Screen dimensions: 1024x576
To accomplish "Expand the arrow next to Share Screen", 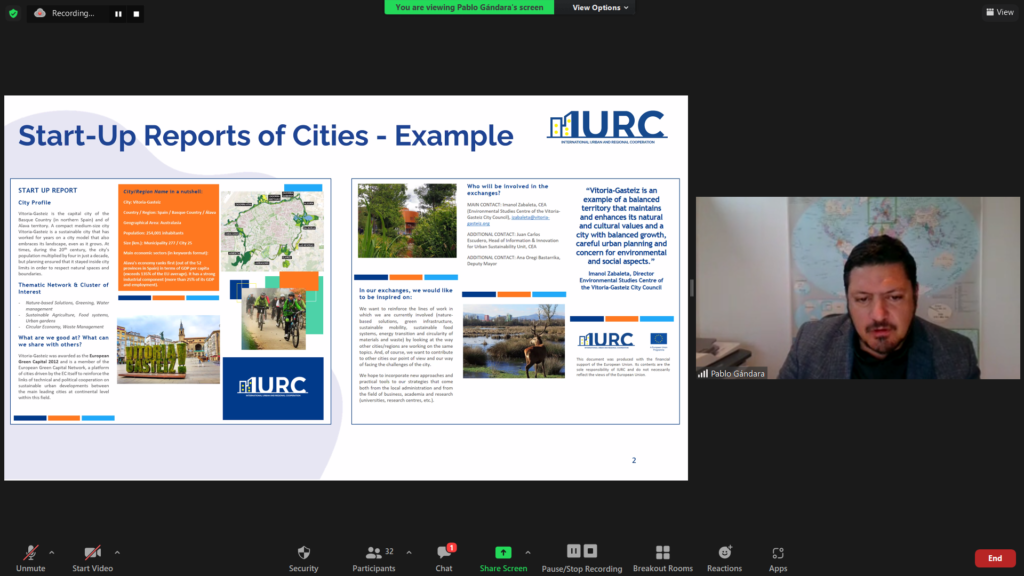I will 527,552.
